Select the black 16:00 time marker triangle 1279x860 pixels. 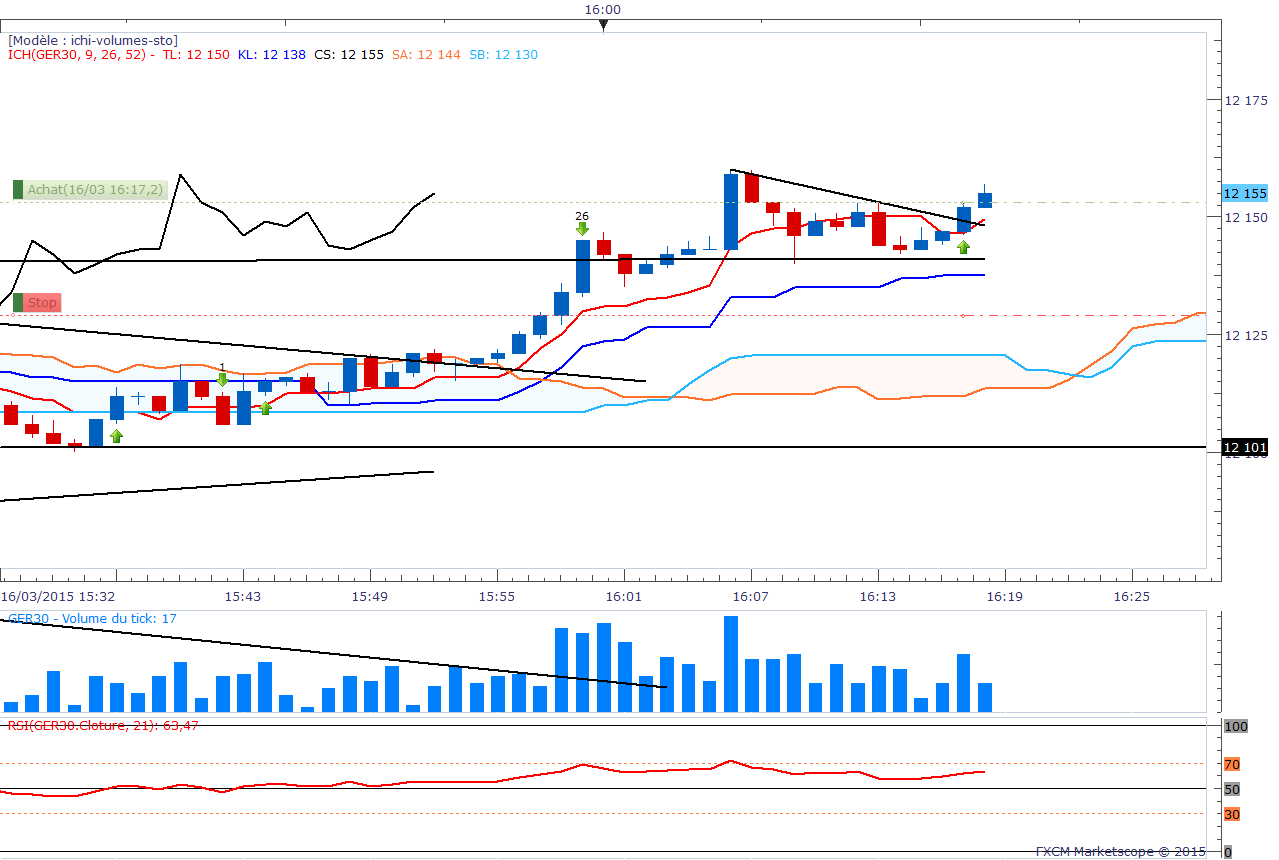603,27
